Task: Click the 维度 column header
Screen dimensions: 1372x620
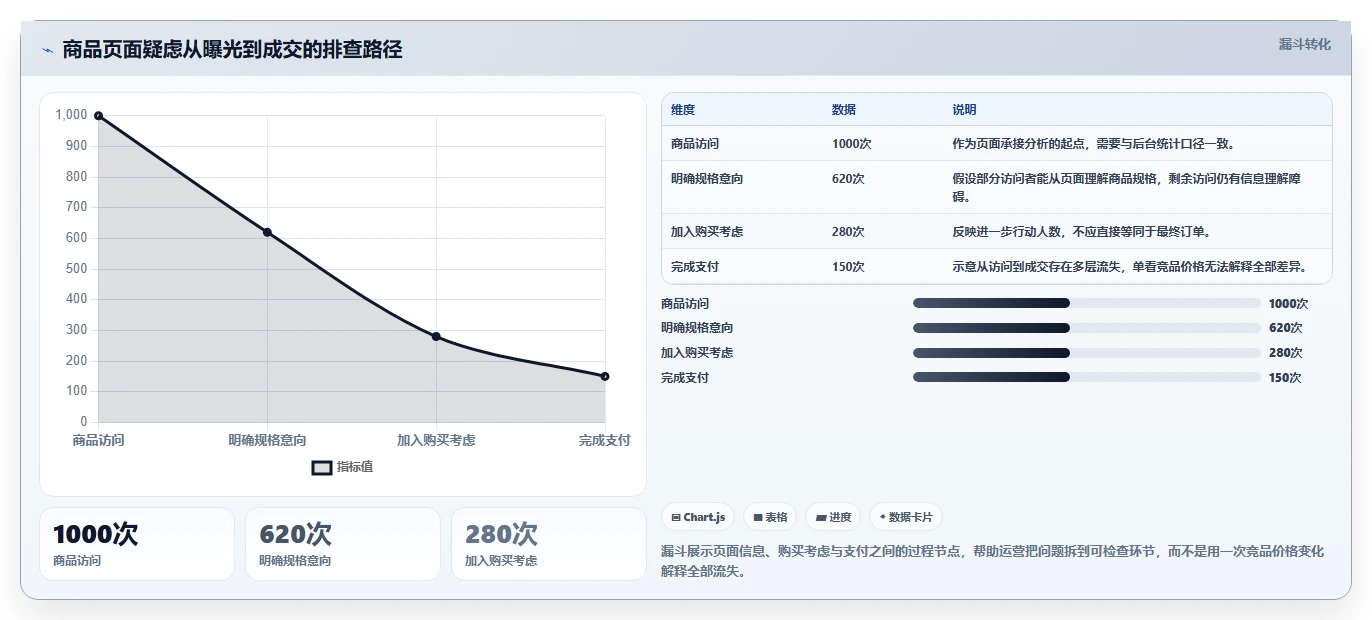Action: [x=683, y=110]
